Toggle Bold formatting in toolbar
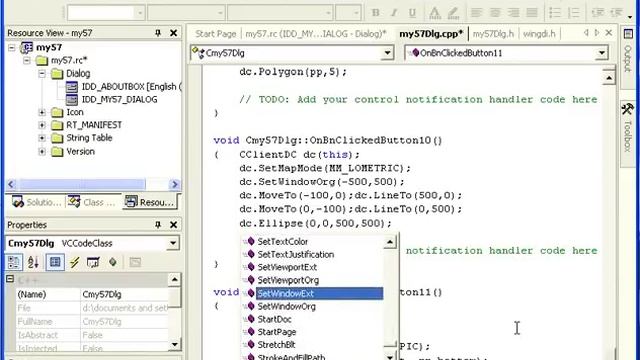640x360 pixels. pyautogui.click(x=376, y=13)
